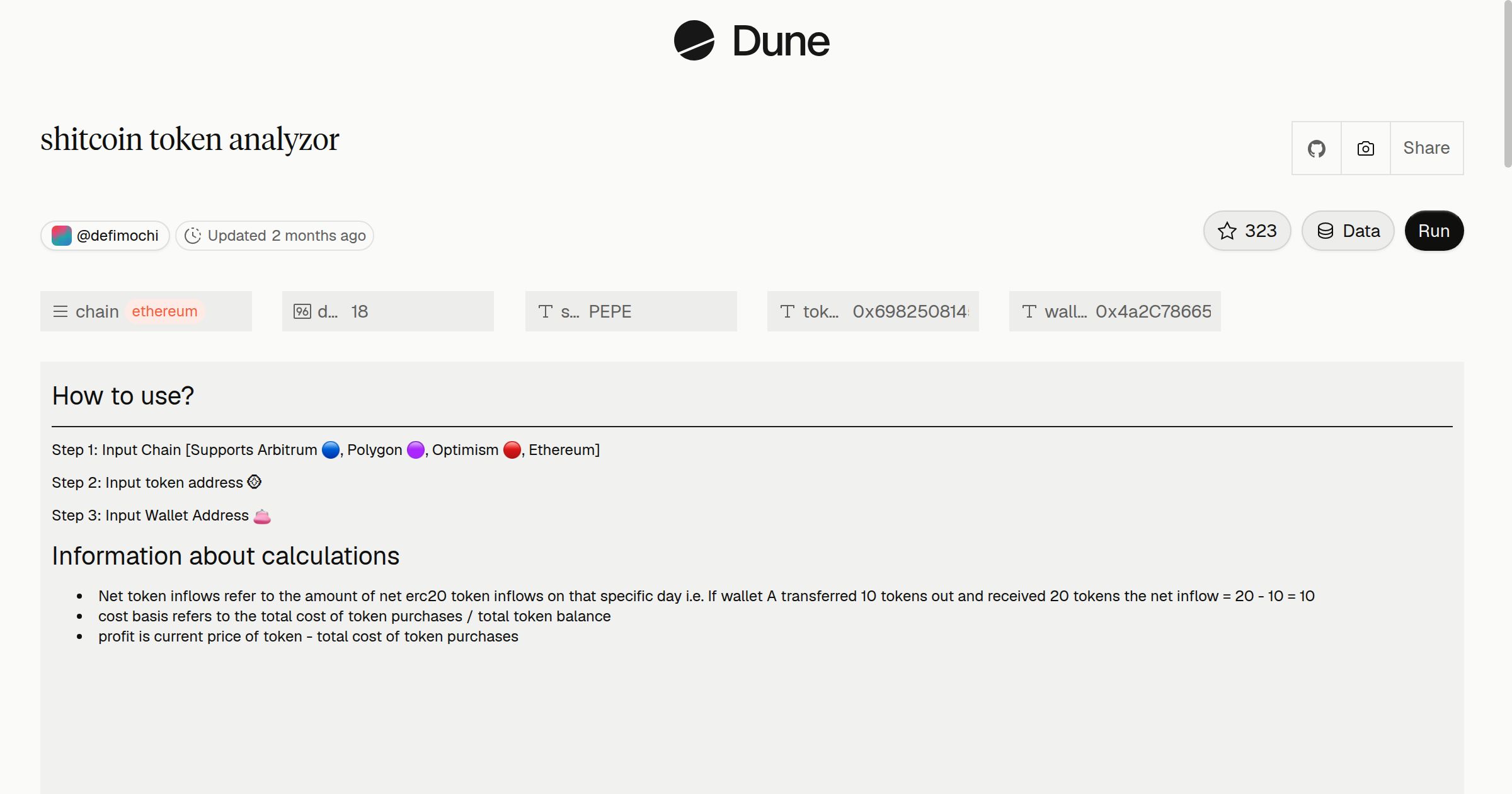
Task: Edit the wallet address field 0x4a2C78665
Action: (1115, 311)
